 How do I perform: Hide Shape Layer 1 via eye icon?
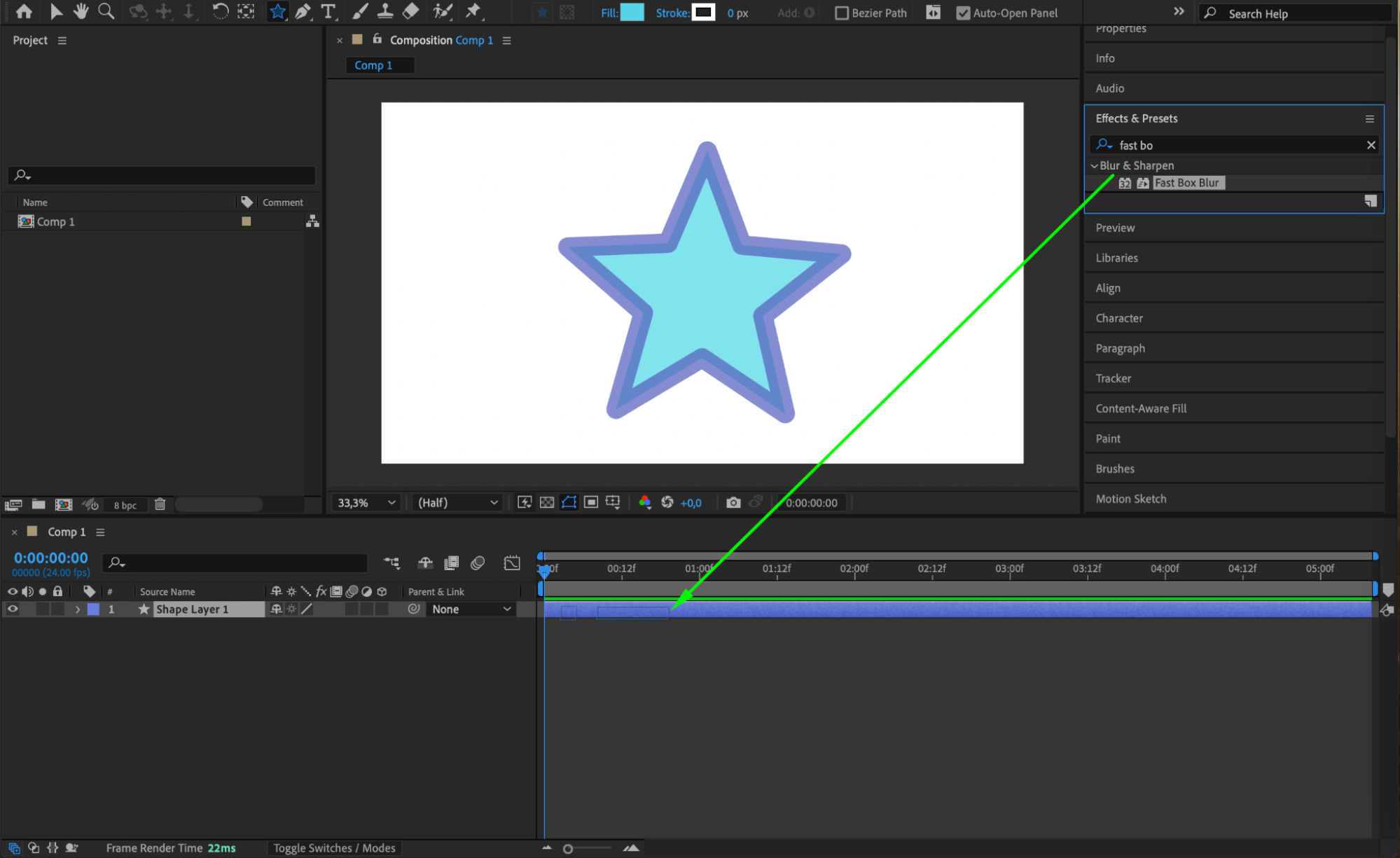tap(13, 609)
